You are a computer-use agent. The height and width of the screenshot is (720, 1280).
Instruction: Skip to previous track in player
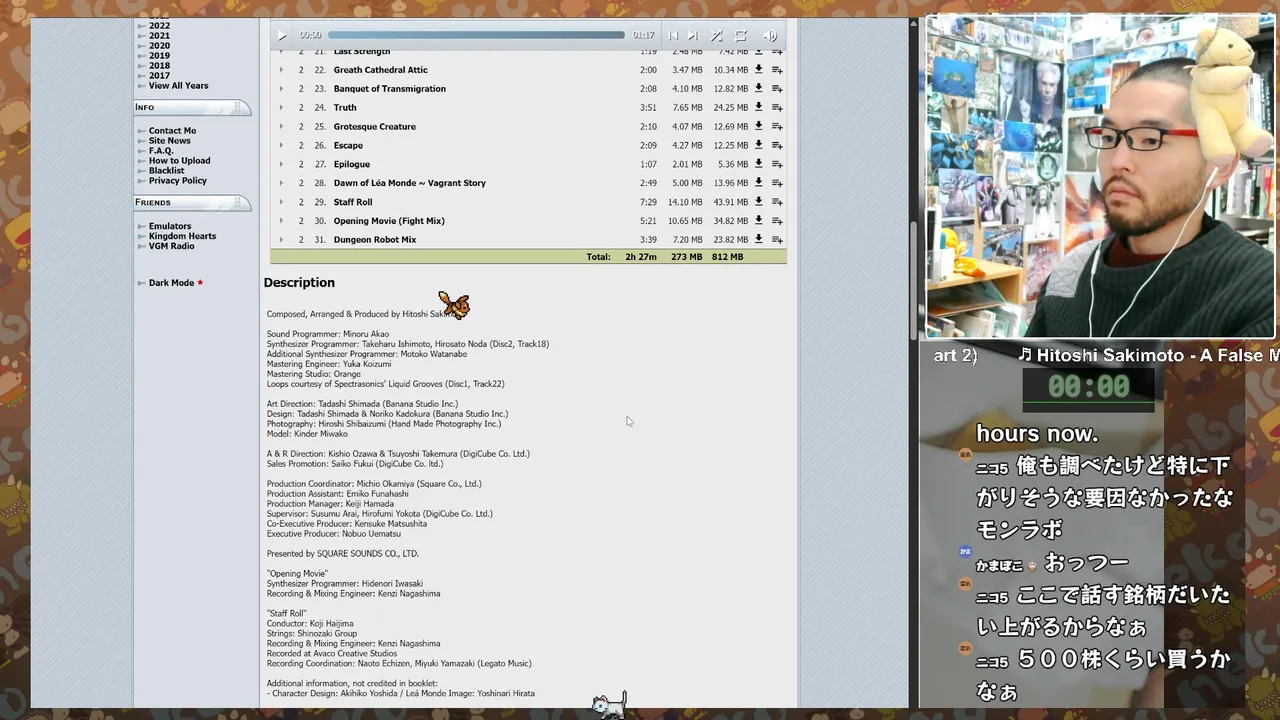coord(673,36)
